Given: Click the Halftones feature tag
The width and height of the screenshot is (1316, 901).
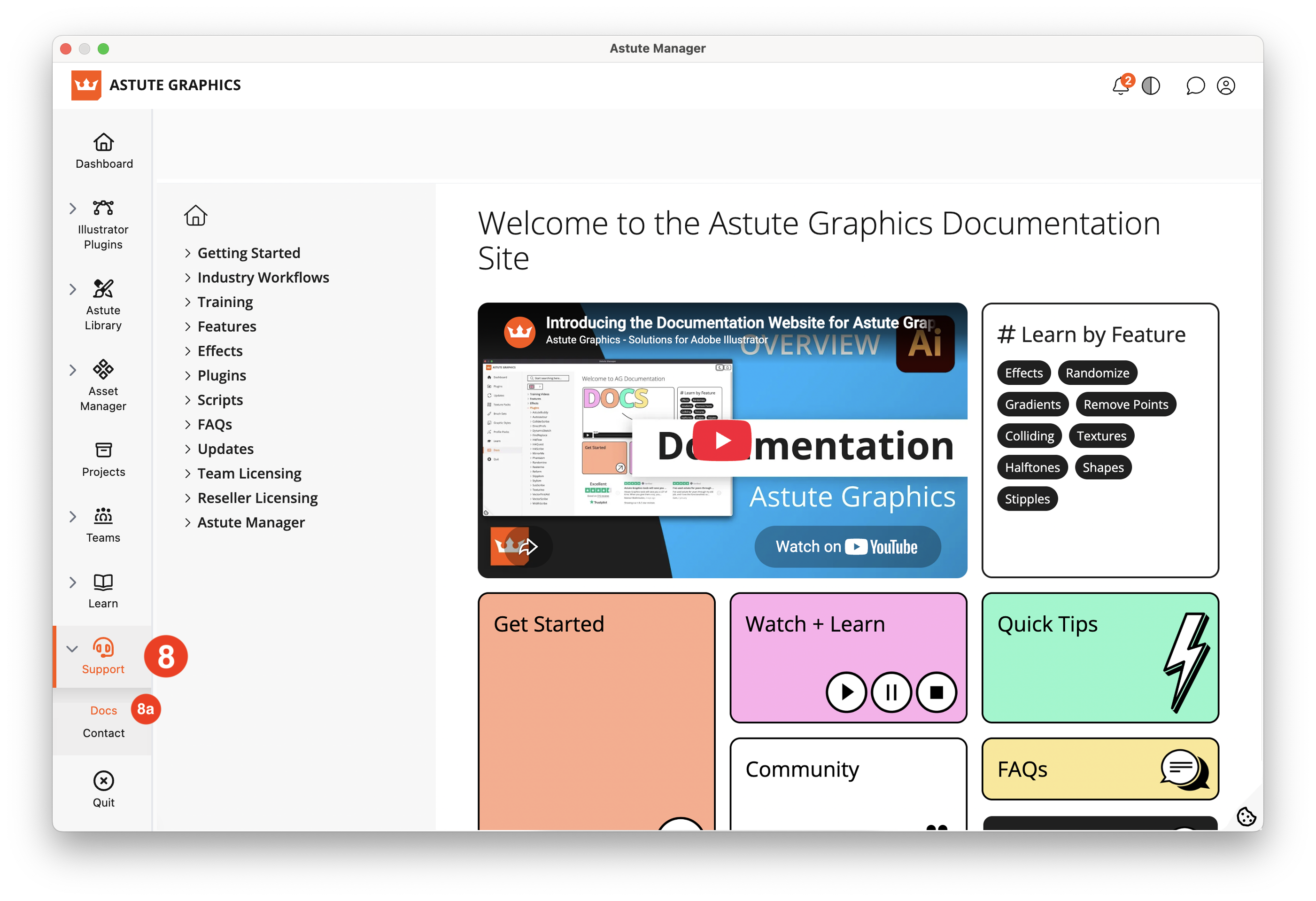Looking at the screenshot, I should [1032, 467].
